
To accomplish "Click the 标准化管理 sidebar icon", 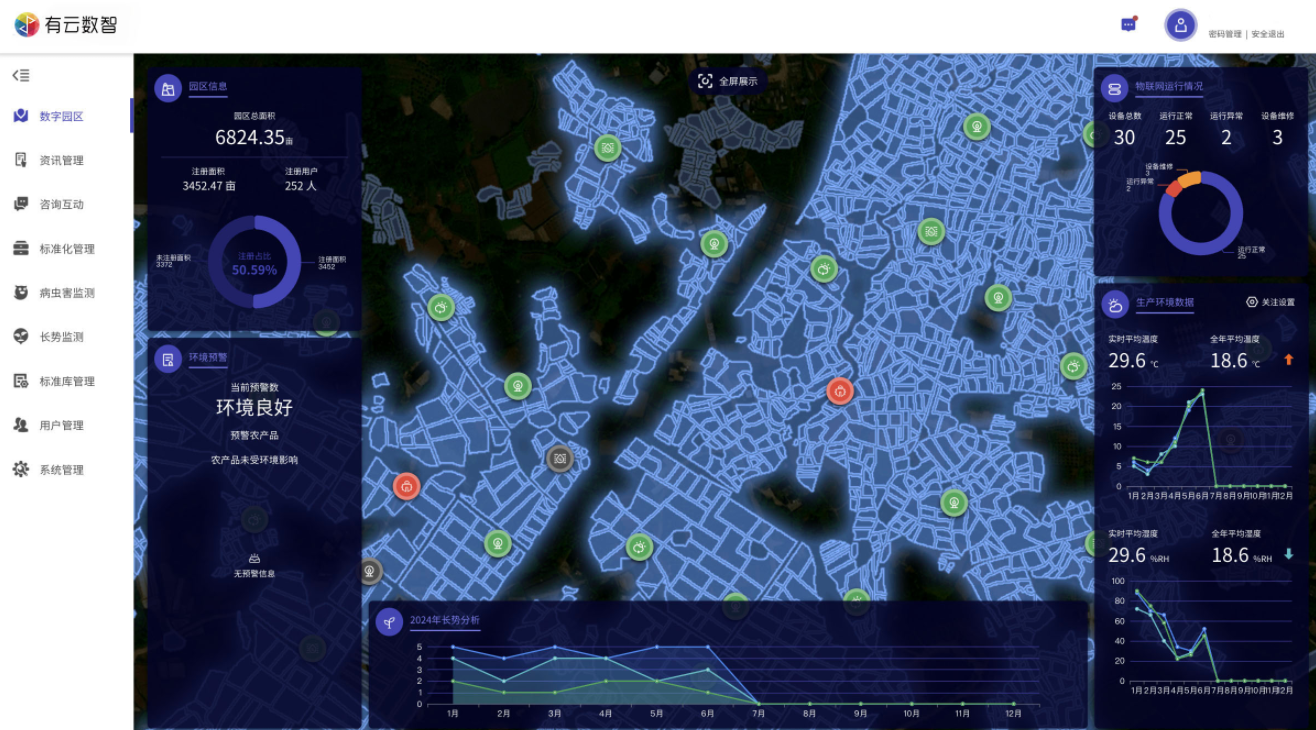I will point(21,249).
